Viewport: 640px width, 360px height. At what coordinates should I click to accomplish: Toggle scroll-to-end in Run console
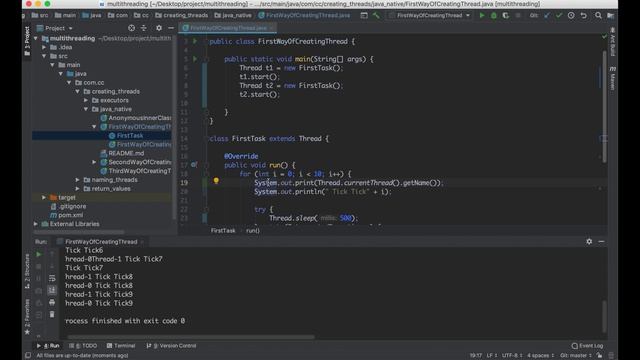pos(52,290)
